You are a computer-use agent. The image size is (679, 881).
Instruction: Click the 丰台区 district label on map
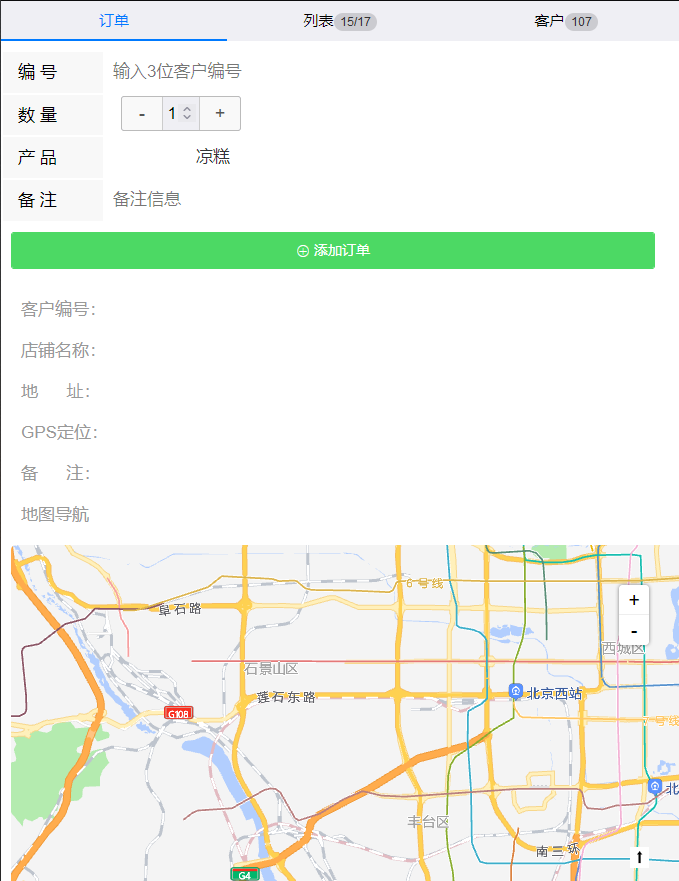[x=428, y=822]
